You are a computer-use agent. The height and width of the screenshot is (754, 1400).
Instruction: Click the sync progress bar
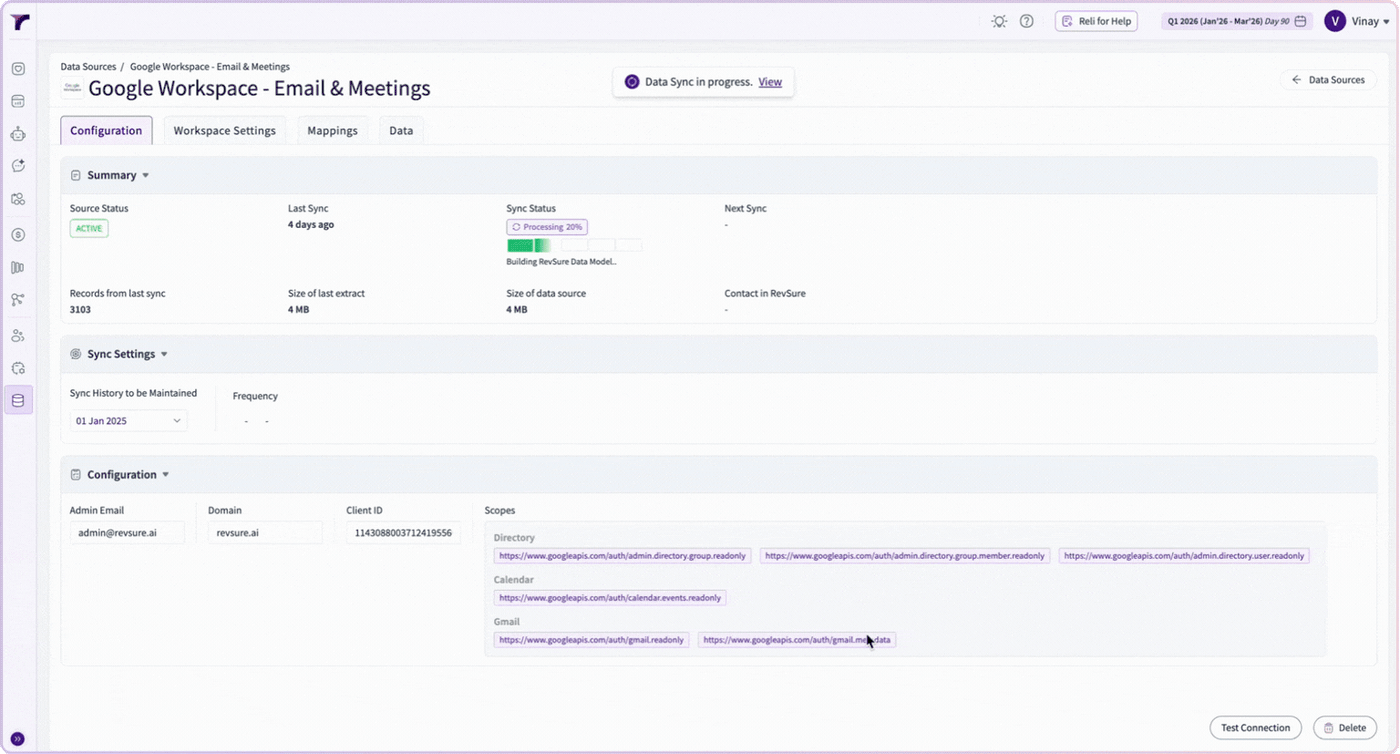(x=574, y=245)
